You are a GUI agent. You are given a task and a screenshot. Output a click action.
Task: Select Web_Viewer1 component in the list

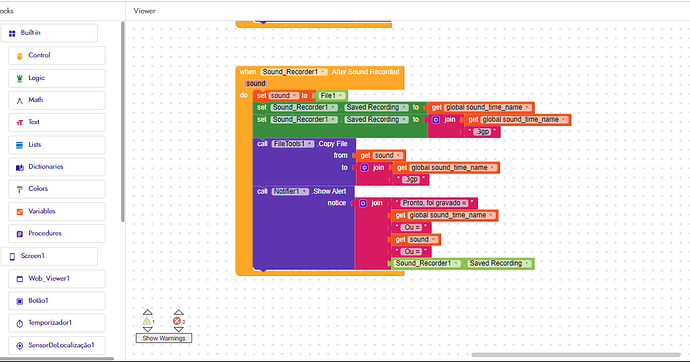(57, 279)
